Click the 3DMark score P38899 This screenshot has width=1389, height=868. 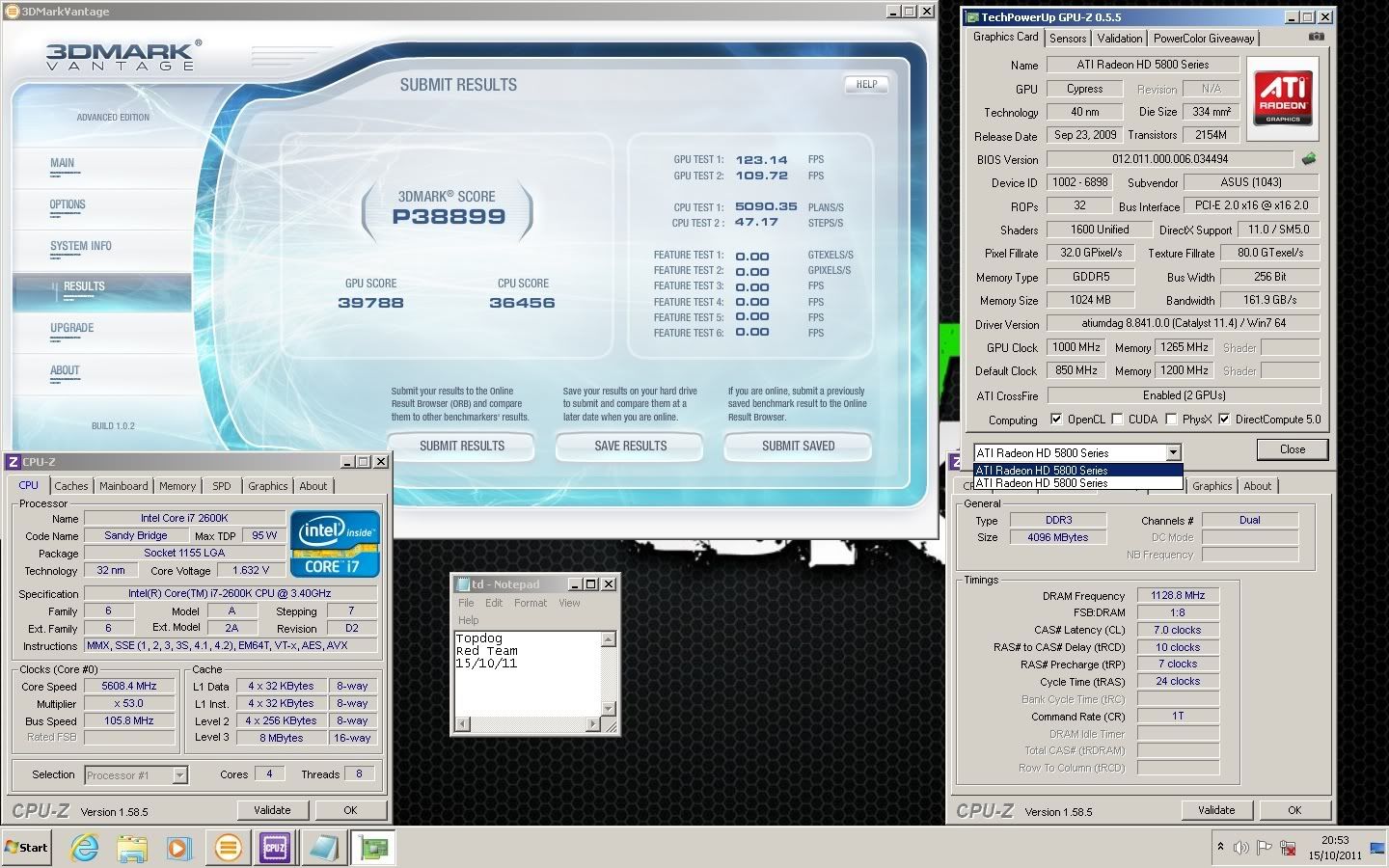pyautogui.click(x=449, y=216)
